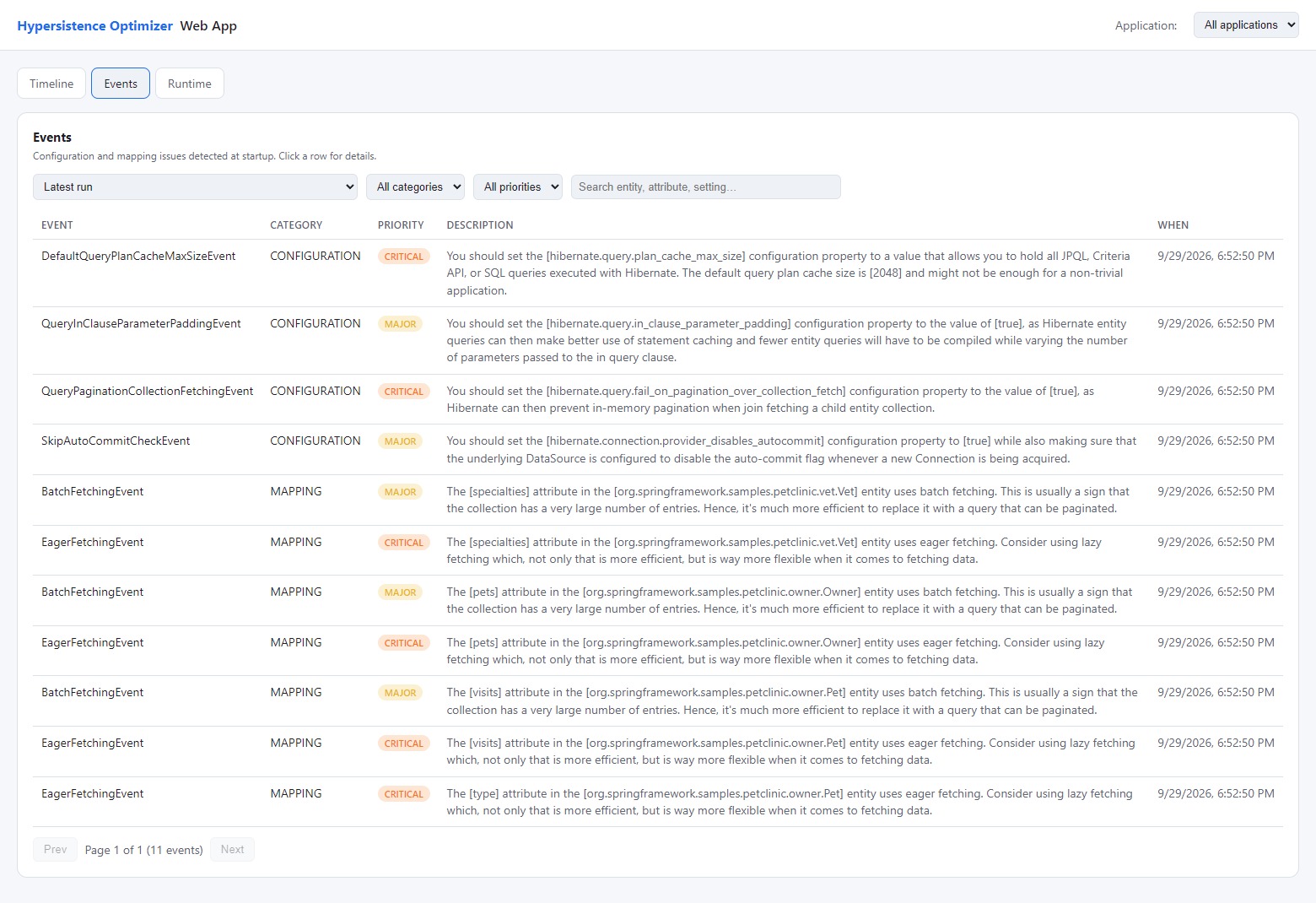Open EagerFetchingEvent row for visits attribute
Image resolution: width=1316 pixels, height=903 pixels.
(x=658, y=752)
